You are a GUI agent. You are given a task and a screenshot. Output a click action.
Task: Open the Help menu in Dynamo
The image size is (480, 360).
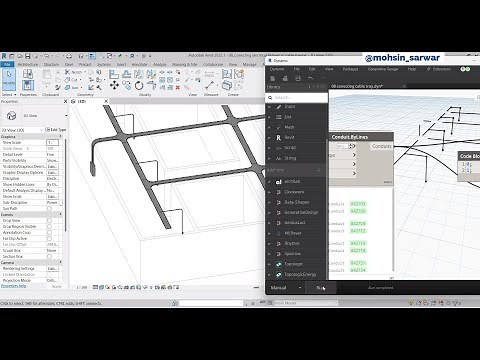pos(412,69)
